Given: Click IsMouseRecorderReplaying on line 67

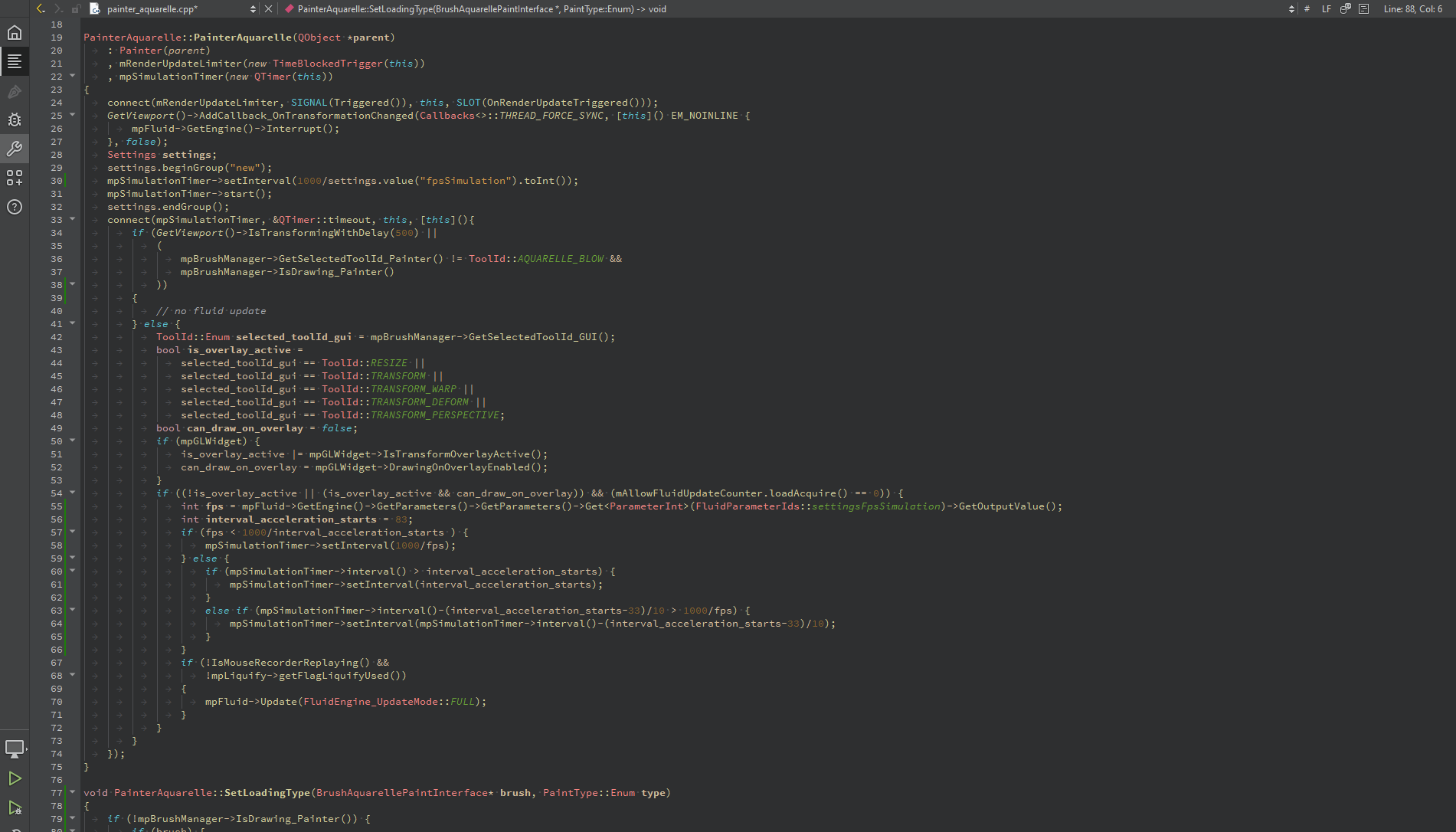Looking at the screenshot, I should [x=285, y=663].
